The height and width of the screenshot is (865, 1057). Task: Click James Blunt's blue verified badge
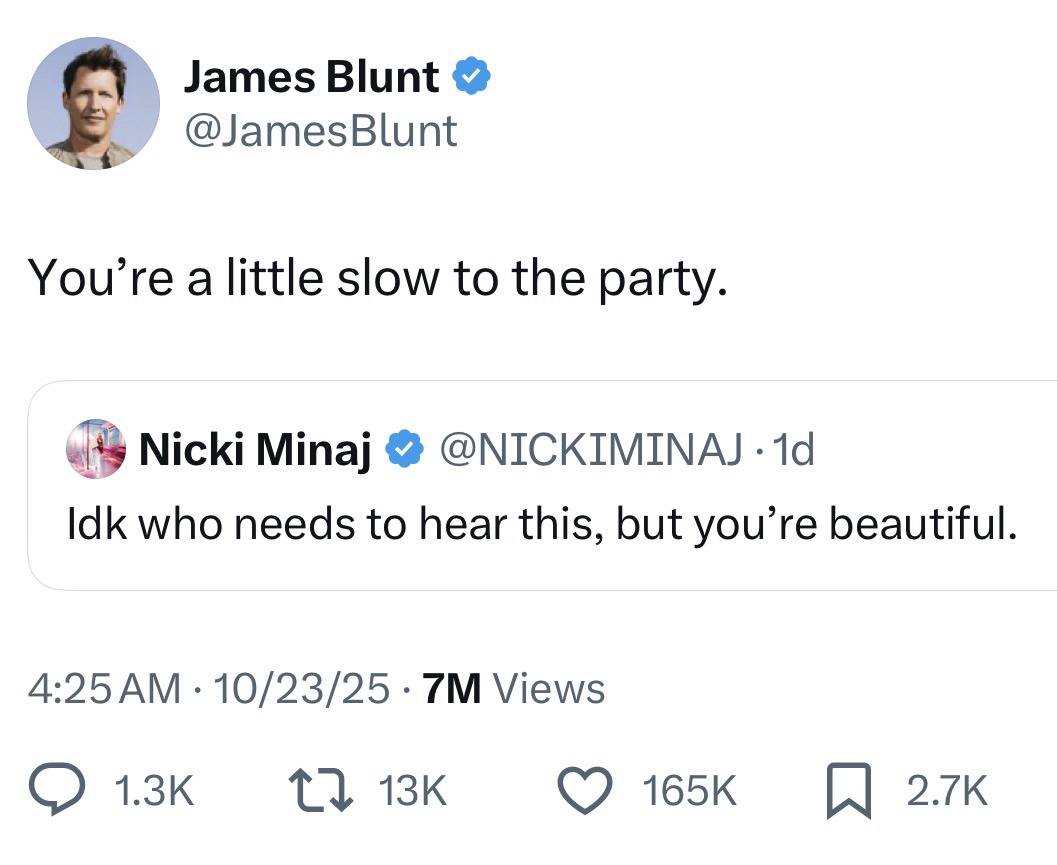coord(472,78)
